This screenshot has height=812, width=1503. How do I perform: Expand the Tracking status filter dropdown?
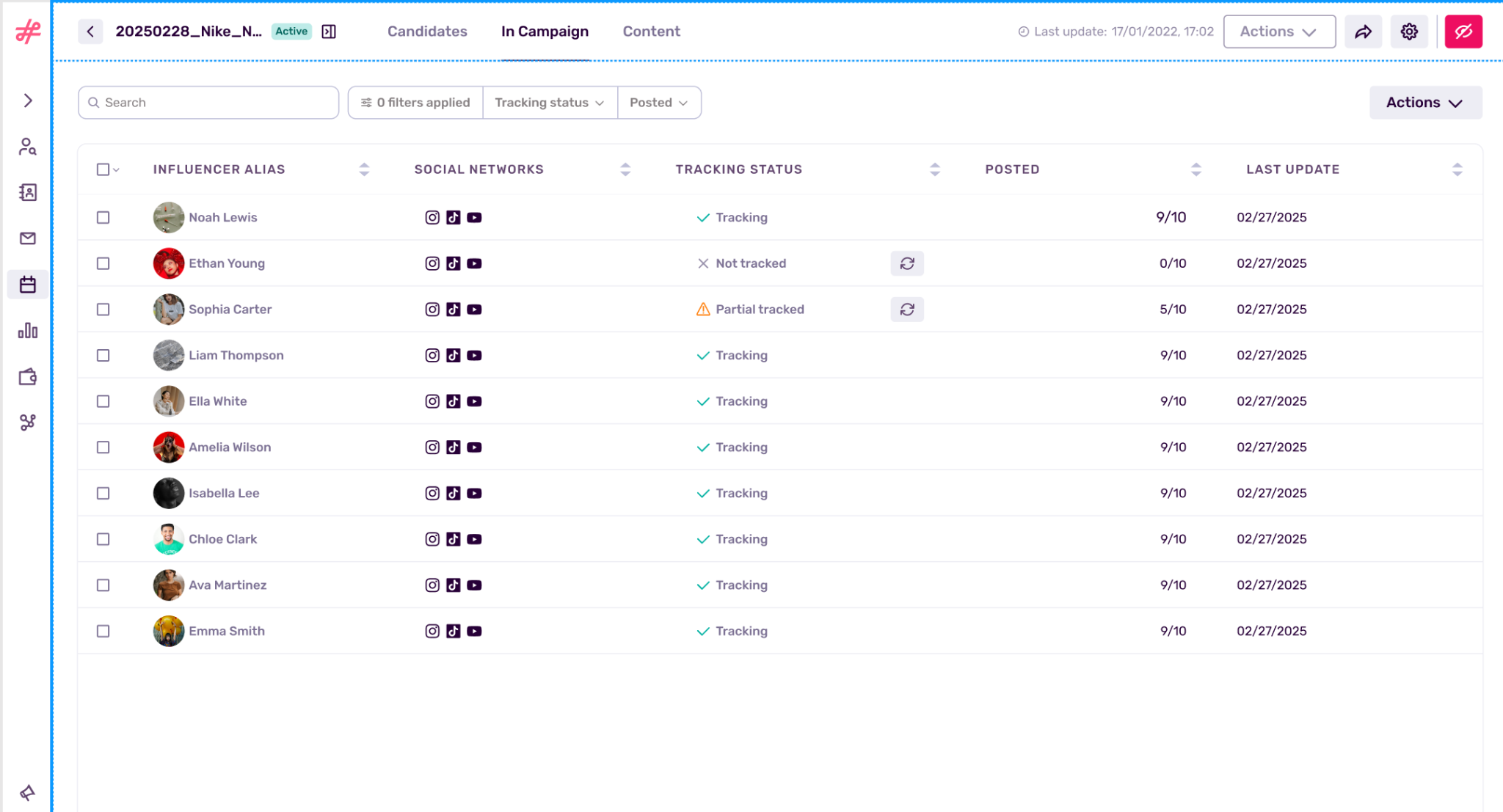pos(550,103)
